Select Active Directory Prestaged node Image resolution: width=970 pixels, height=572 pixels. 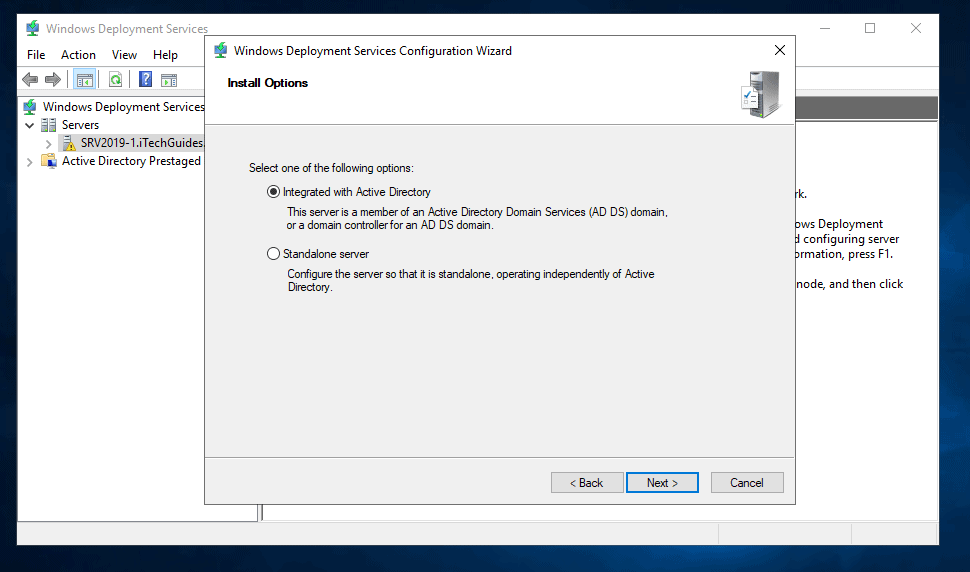131,161
